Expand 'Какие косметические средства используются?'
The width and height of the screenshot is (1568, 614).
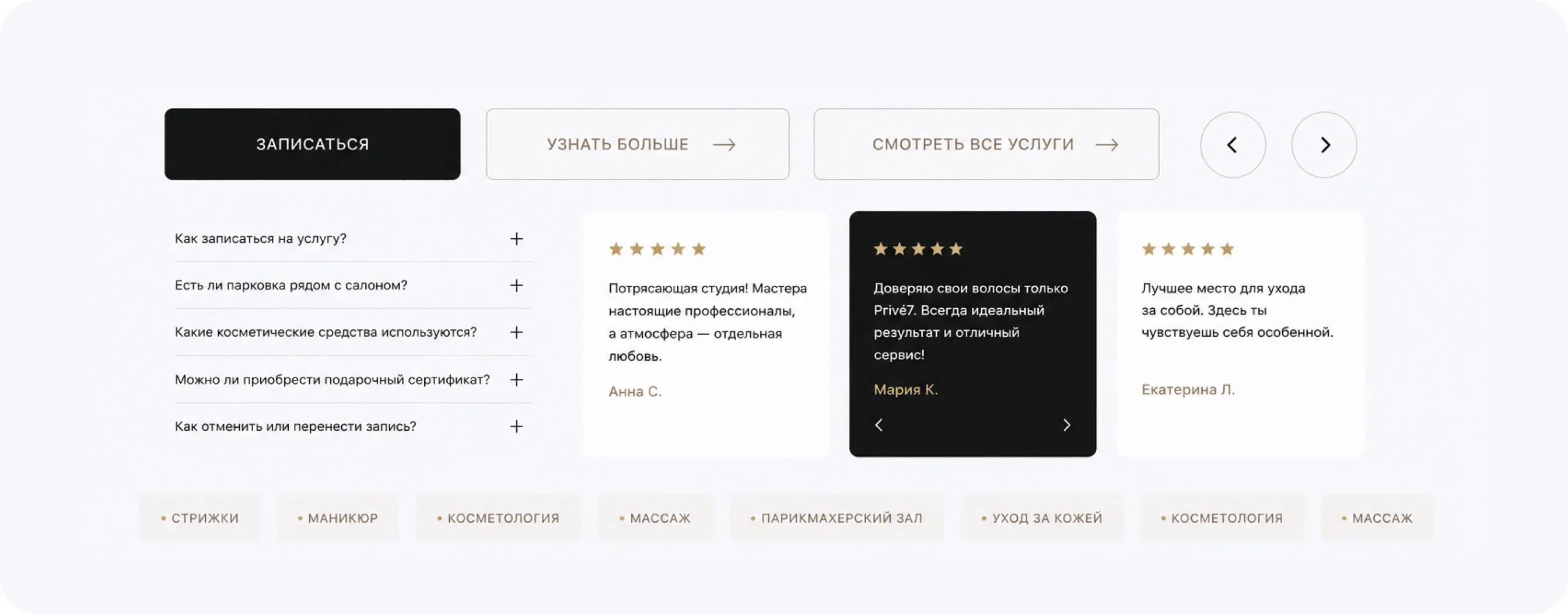pyautogui.click(x=353, y=333)
